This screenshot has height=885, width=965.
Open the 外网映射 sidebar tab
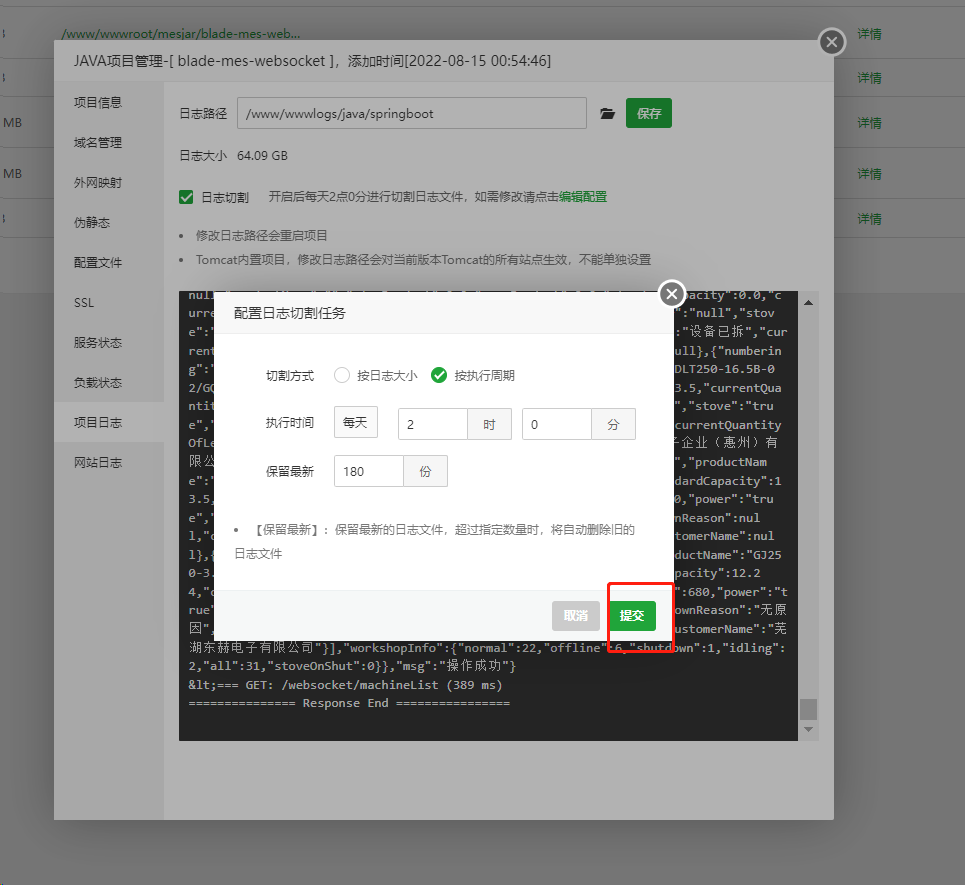[x=110, y=182]
